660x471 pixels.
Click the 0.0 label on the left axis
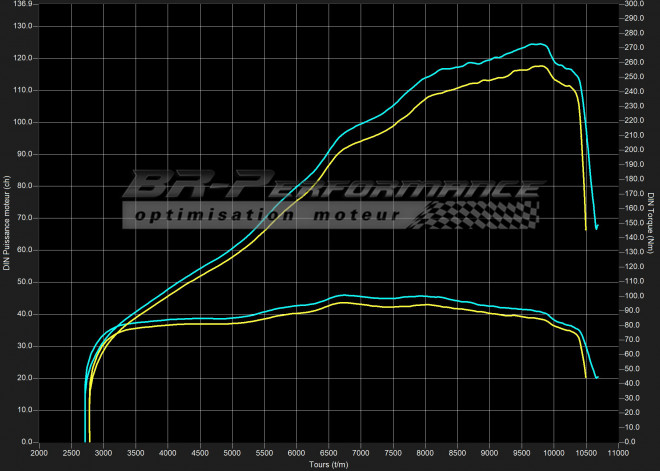[x=26, y=442]
